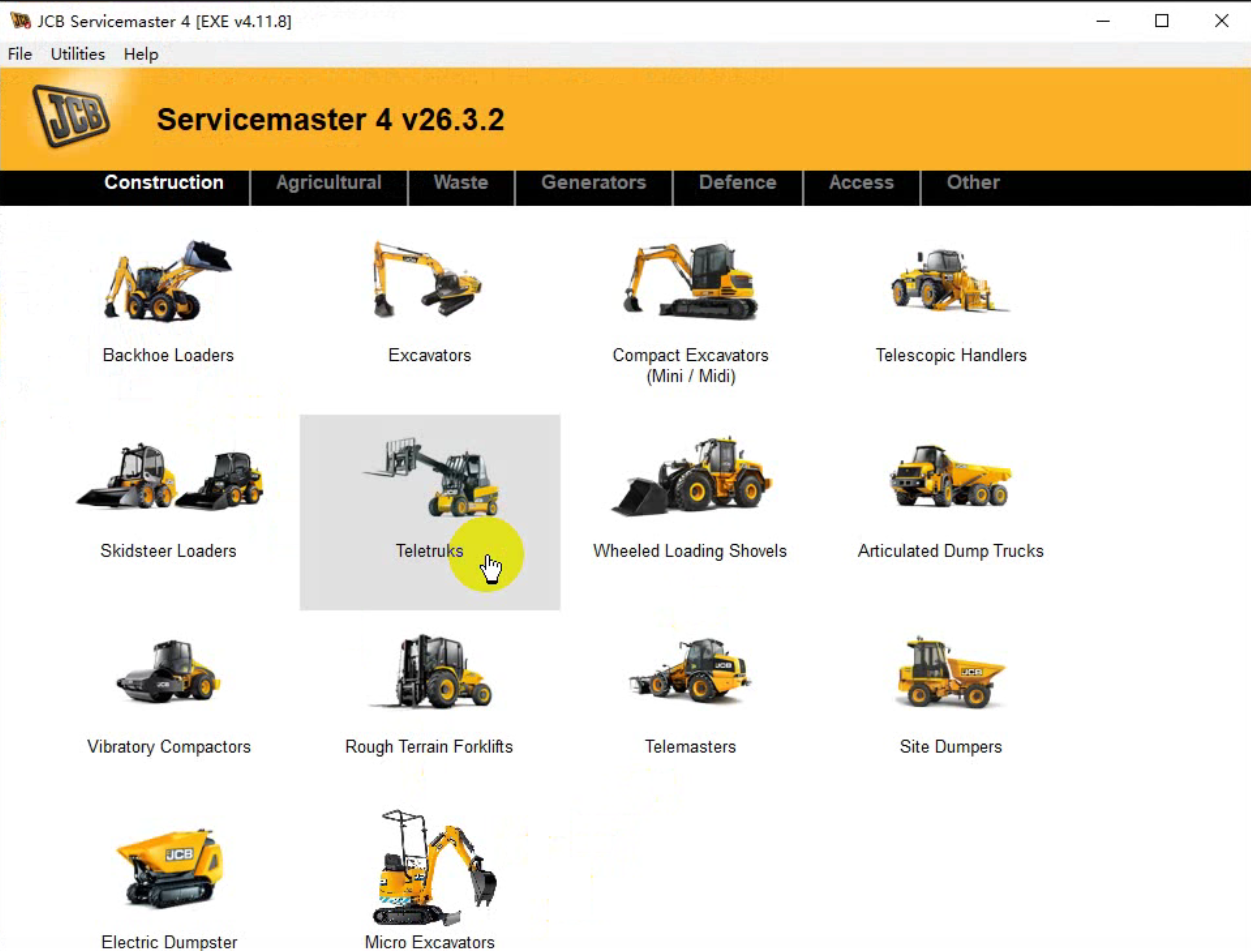Select the Site Dumpers machine icon
This screenshot has height=951, width=1251.
951,671
